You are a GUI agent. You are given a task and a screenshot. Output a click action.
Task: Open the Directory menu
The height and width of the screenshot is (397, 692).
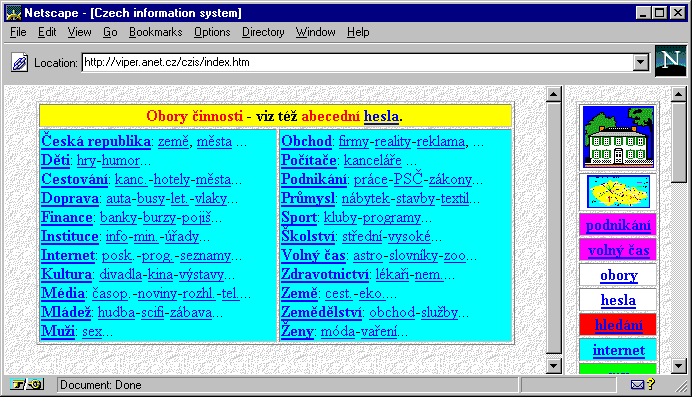pyautogui.click(x=263, y=32)
